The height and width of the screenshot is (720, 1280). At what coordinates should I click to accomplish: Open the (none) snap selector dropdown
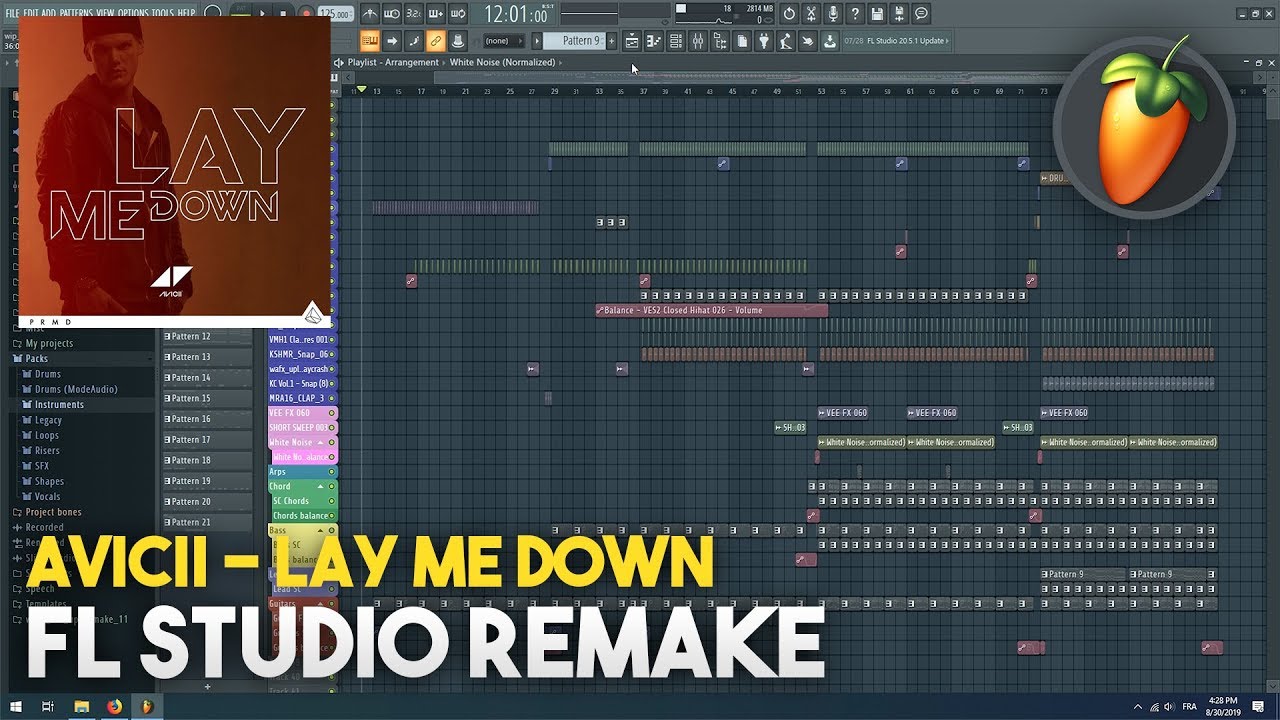coord(503,41)
